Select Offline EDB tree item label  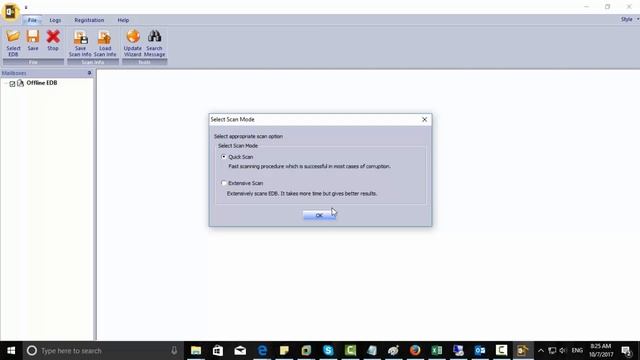pos(42,83)
